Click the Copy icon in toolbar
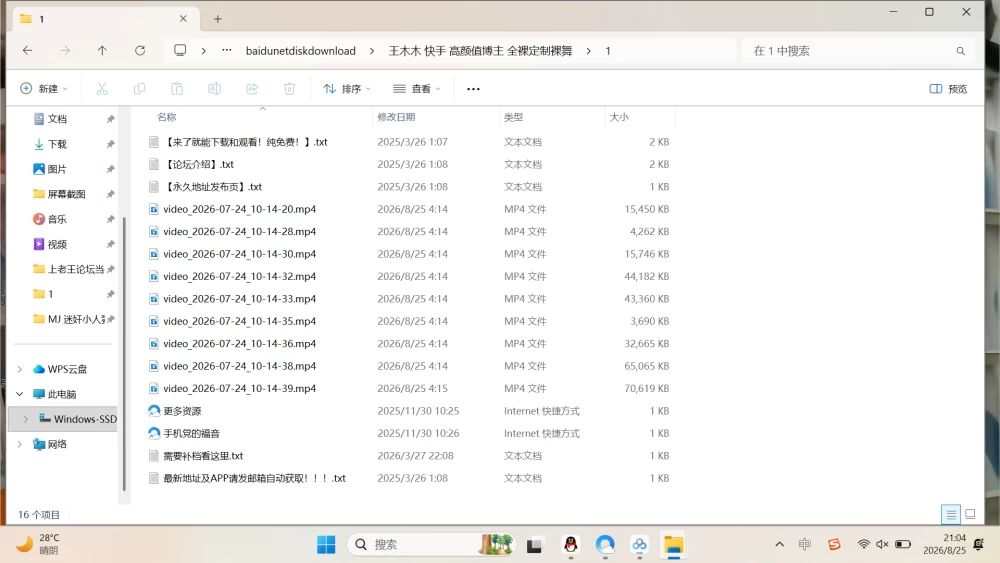 [139, 89]
